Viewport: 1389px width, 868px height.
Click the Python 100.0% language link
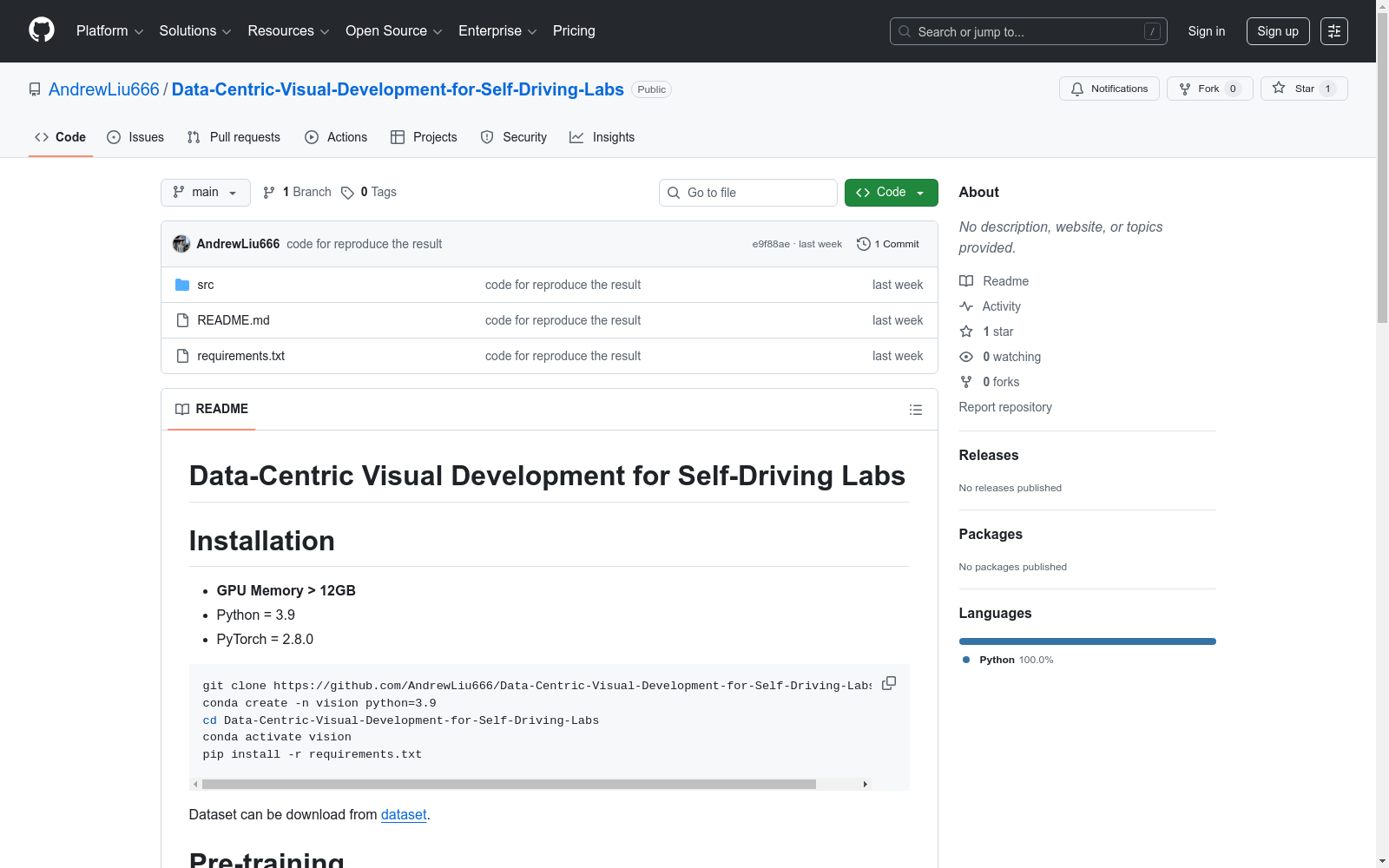(1008, 660)
